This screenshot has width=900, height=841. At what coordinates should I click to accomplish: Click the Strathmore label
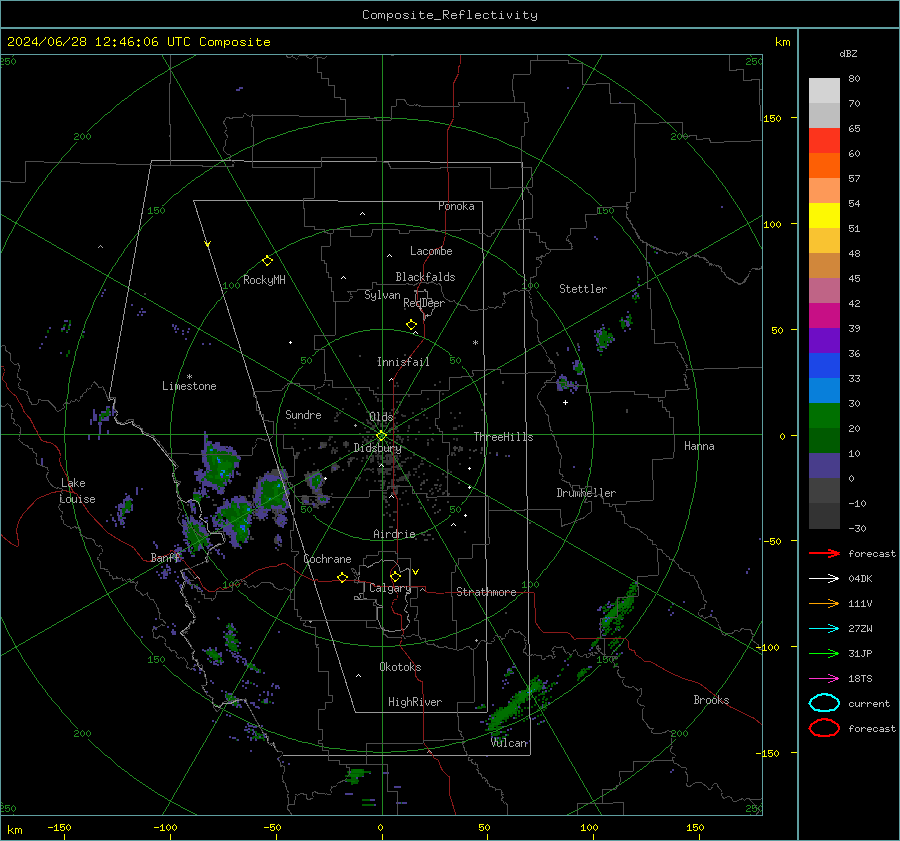[486, 592]
